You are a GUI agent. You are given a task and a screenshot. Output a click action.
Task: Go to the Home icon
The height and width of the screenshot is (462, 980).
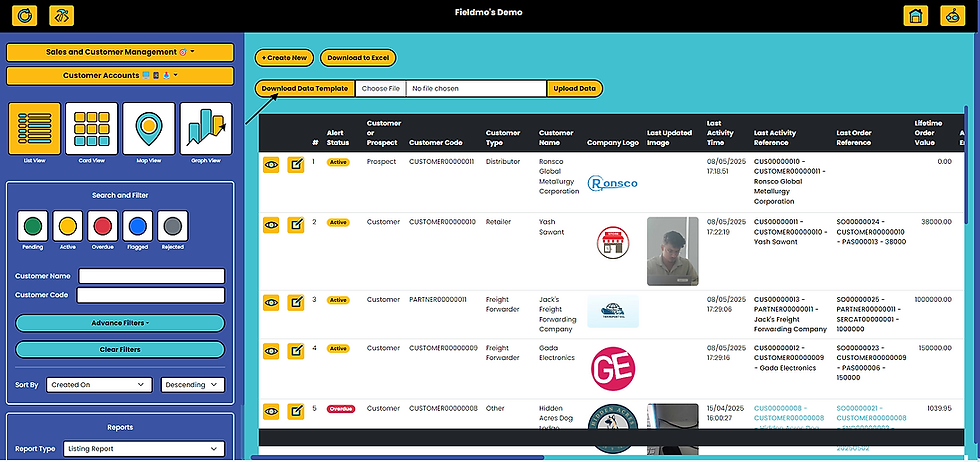[x=916, y=16]
